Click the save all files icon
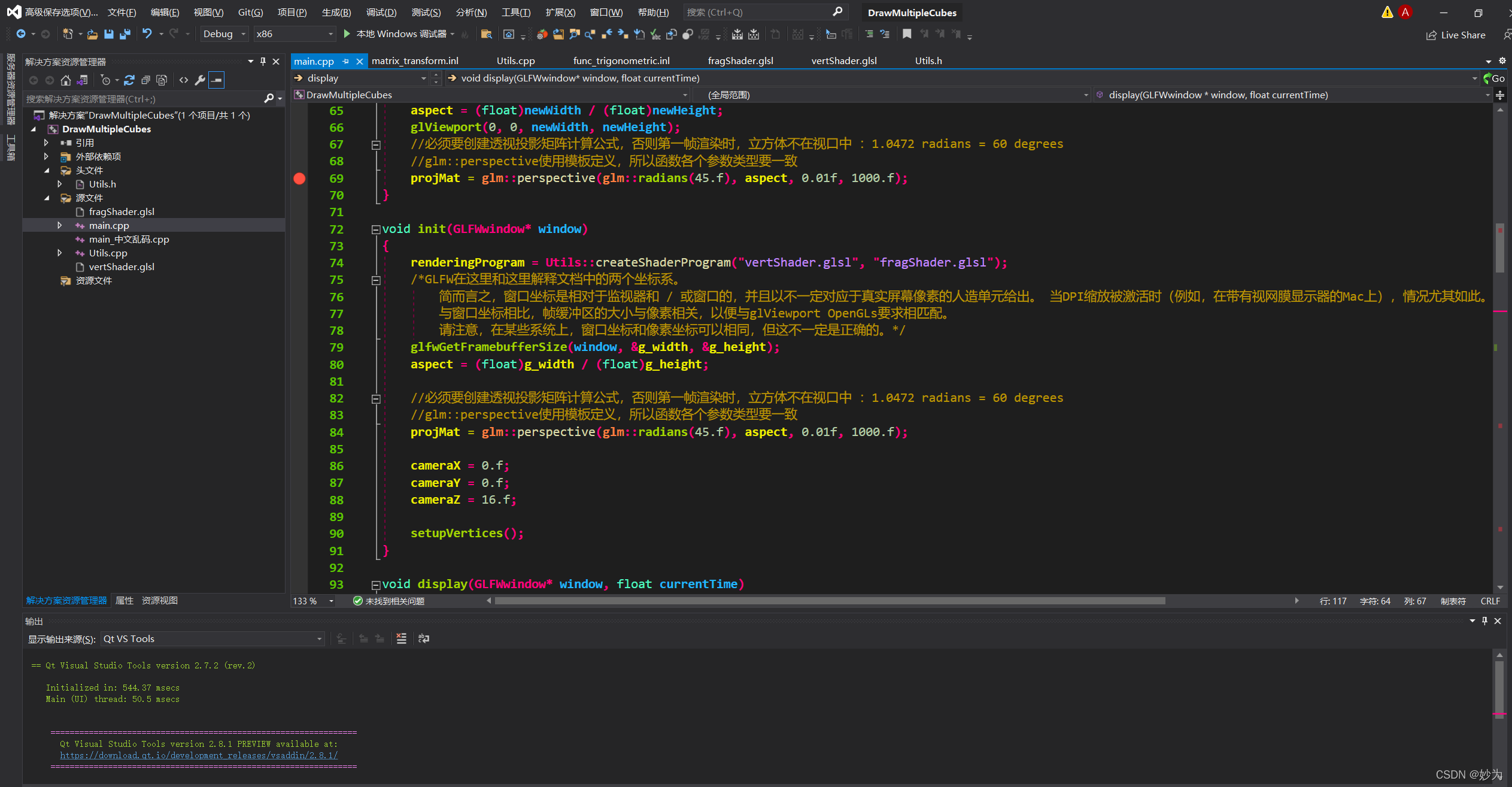 [125, 34]
